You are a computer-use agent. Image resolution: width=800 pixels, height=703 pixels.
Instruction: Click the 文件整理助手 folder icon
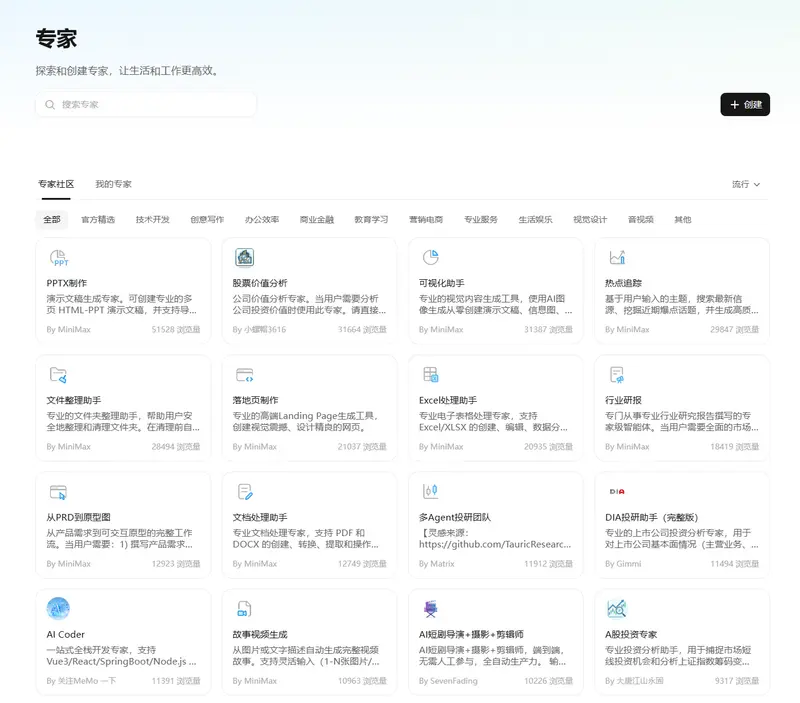(x=58, y=375)
